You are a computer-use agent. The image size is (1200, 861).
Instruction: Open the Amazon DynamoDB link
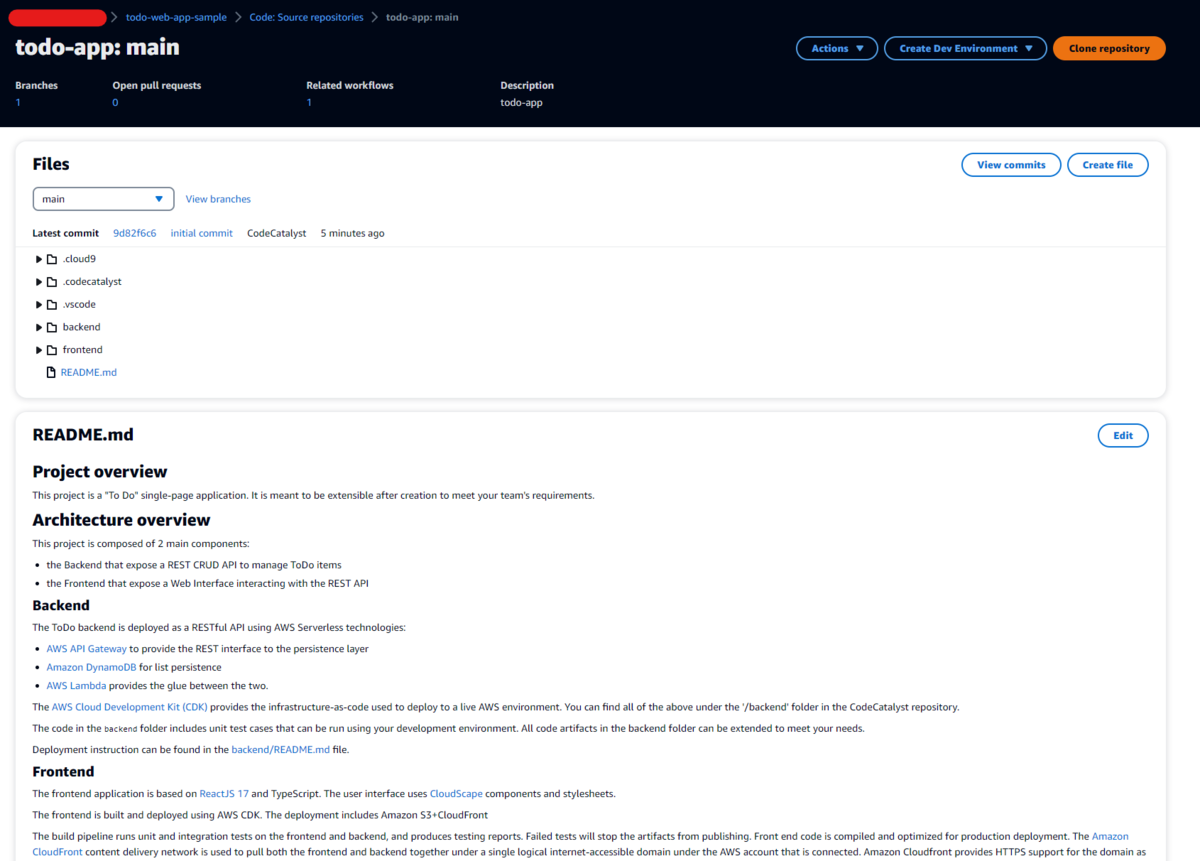coord(91,667)
